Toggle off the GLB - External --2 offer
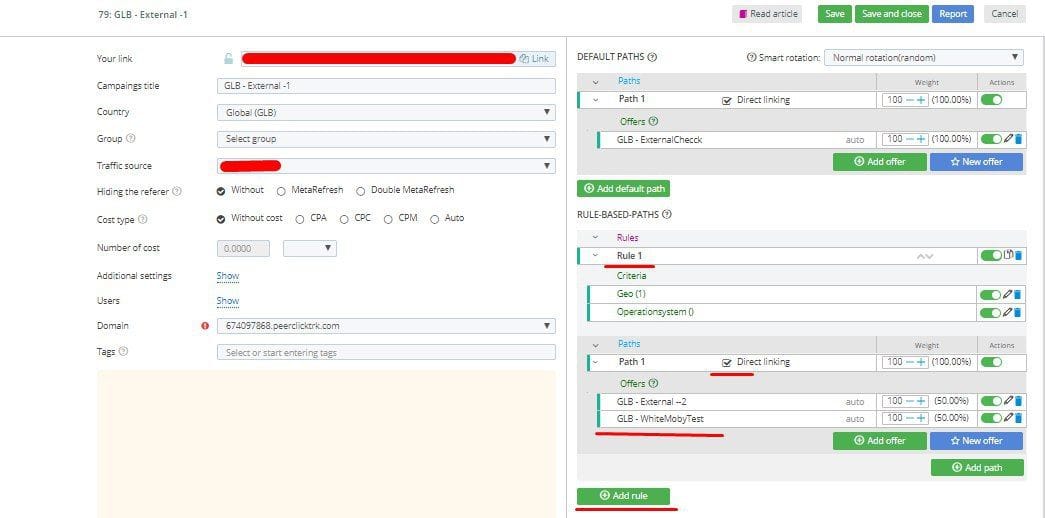Image resolution: width=1045 pixels, height=518 pixels. click(x=991, y=401)
